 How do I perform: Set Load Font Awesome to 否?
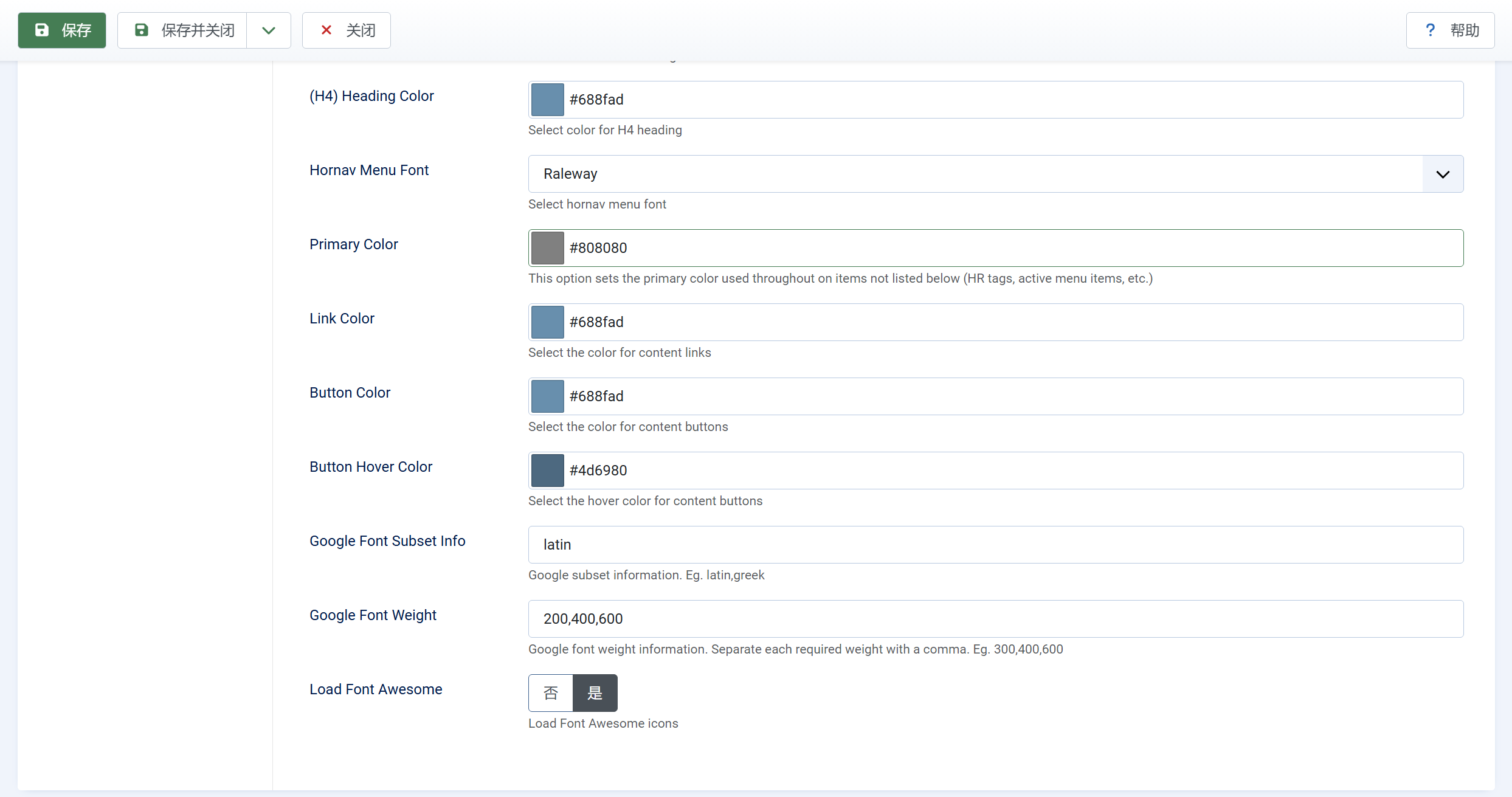(551, 693)
